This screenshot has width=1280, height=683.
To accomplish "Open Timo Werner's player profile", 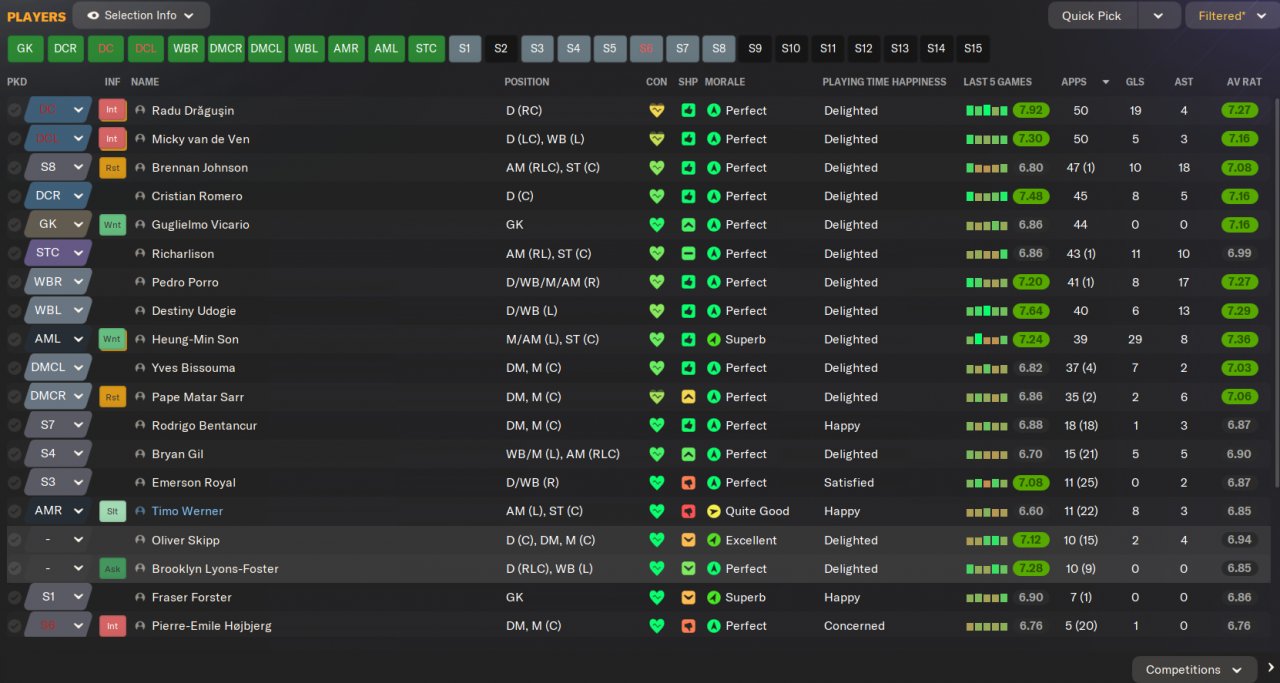I will click(x=187, y=511).
